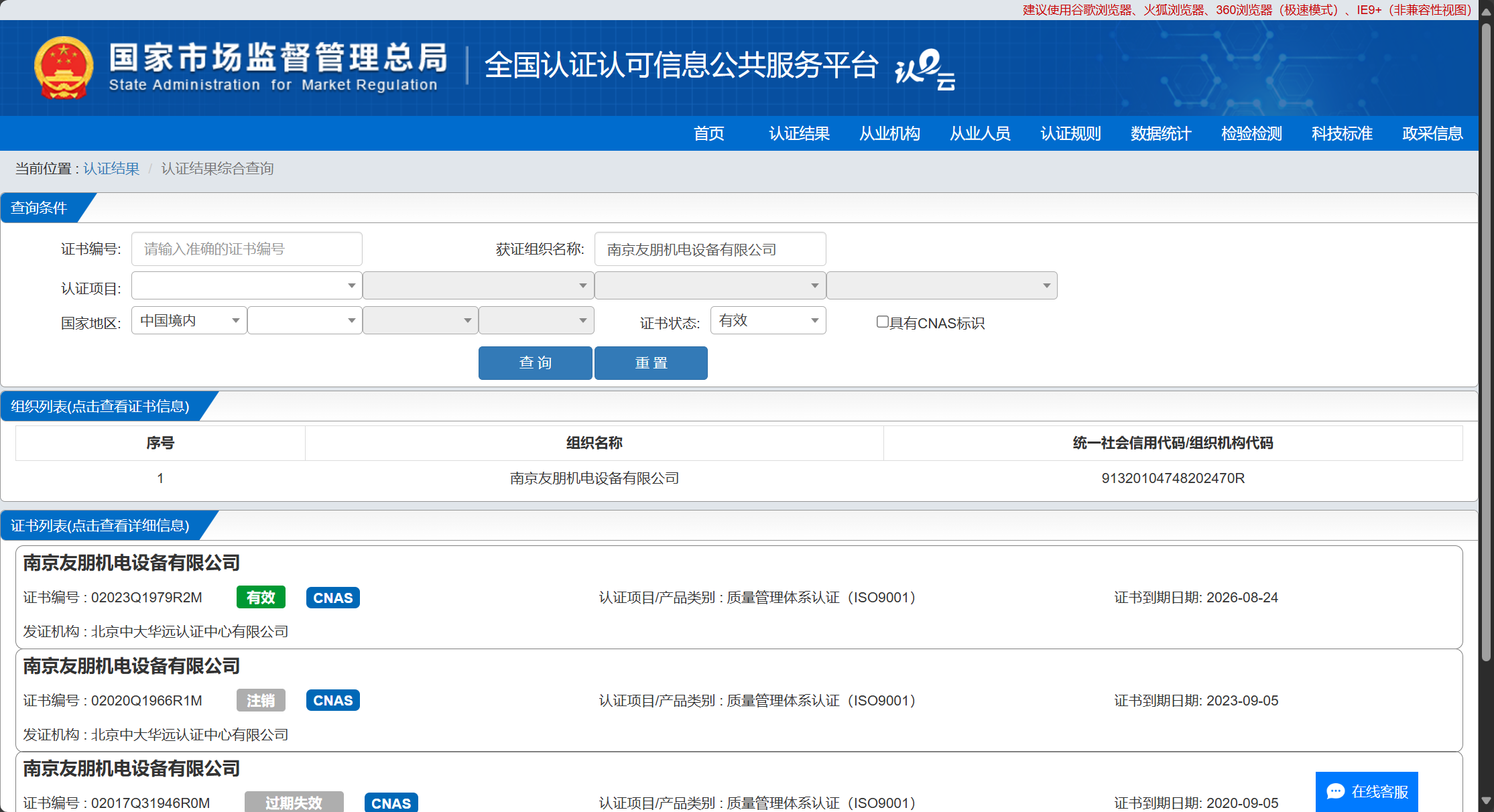Click 发证机构 line under certificate 02020Q1966R1M
This screenshot has height=812, width=1494.
pos(155,735)
